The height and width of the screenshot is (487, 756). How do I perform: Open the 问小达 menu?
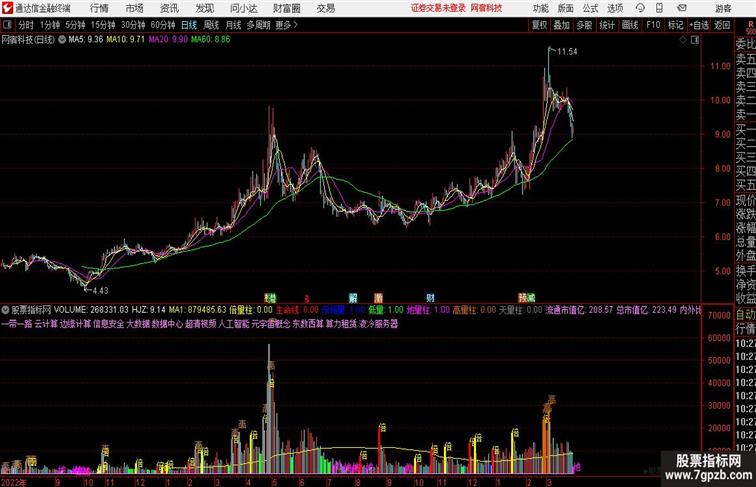244,8
